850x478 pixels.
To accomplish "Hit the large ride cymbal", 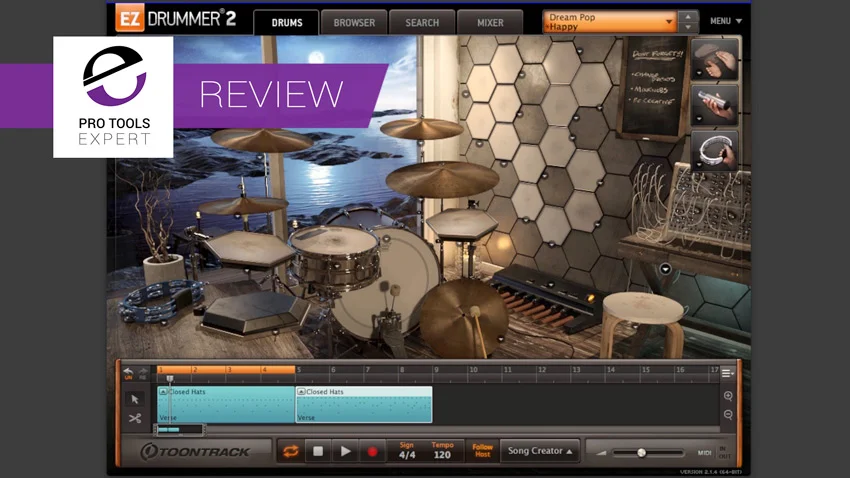I will tap(442, 179).
